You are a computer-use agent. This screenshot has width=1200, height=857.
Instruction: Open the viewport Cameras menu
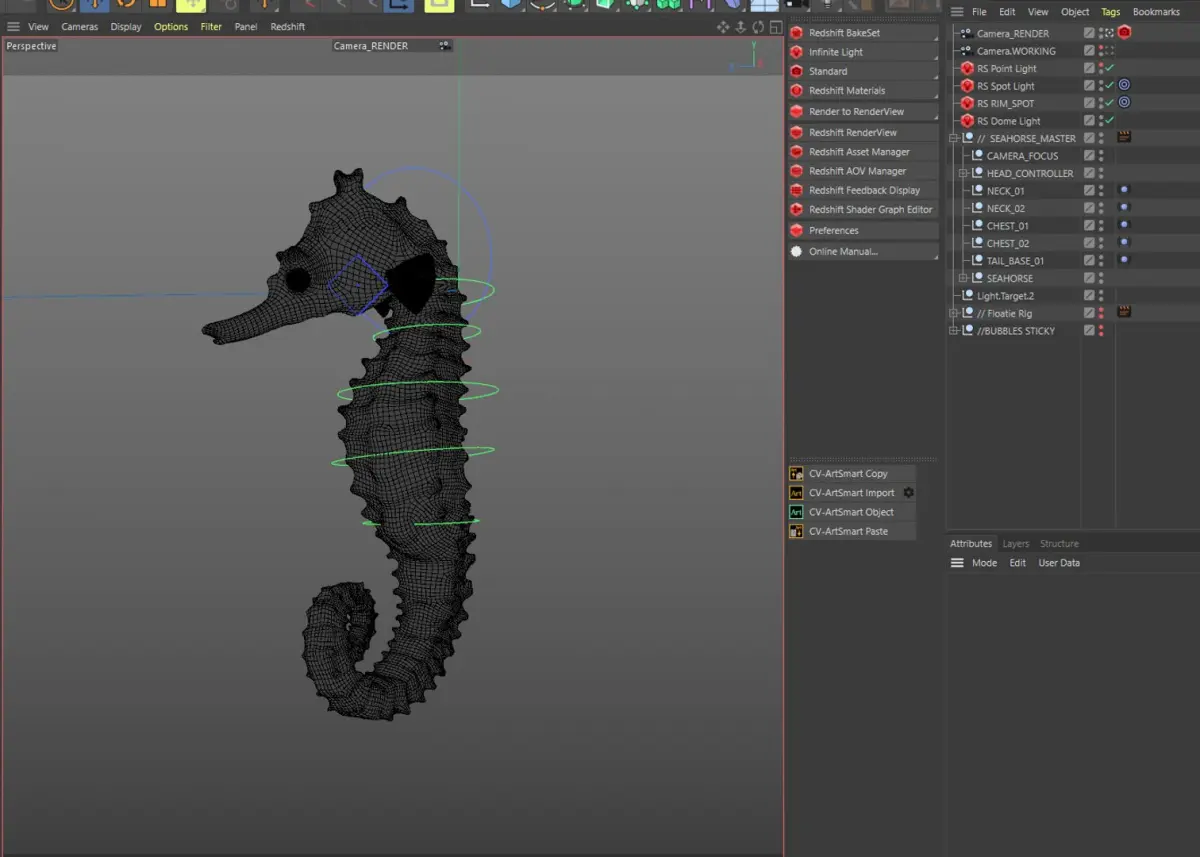click(79, 27)
